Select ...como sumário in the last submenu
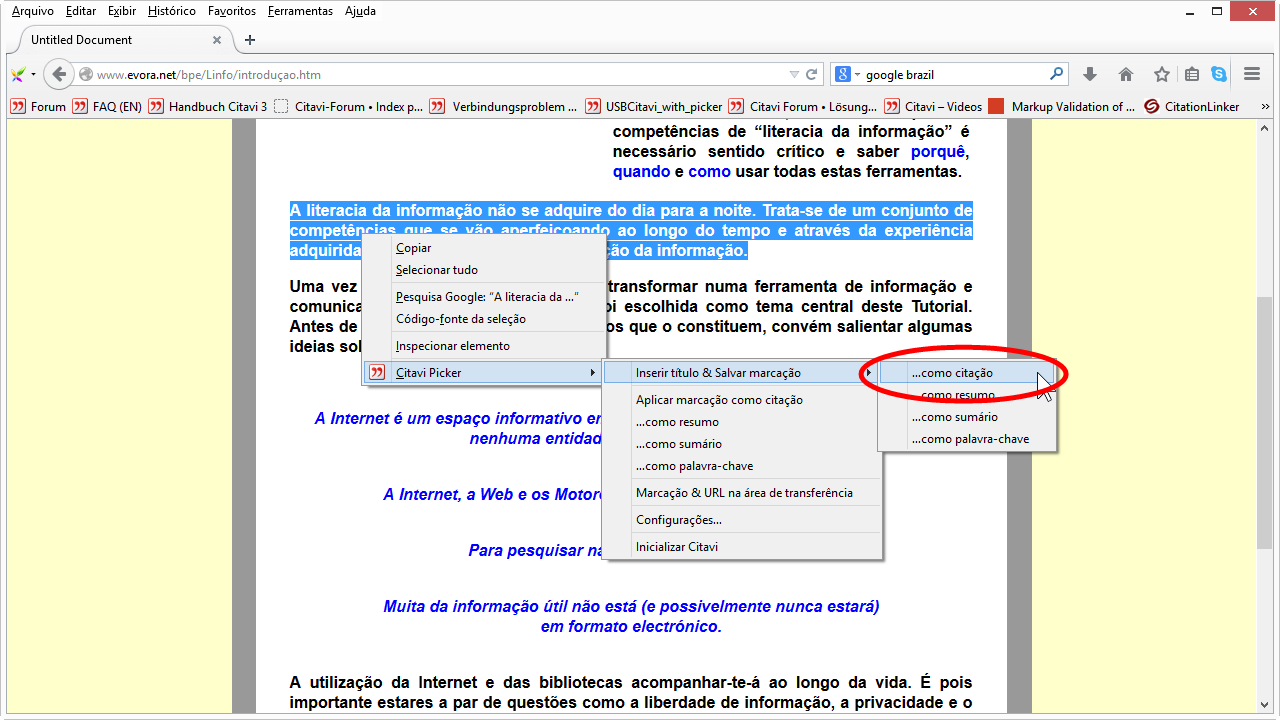Image resolution: width=1280 pixels, height=720 pixels. coord(967,417)
